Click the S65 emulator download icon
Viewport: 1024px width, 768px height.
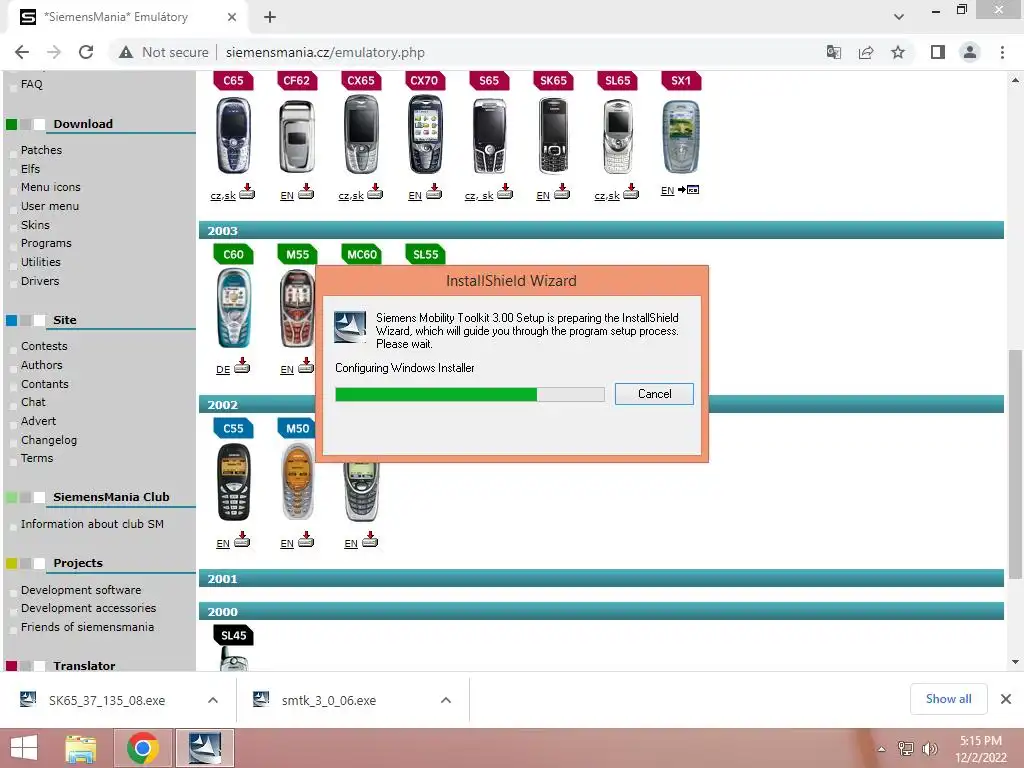click(505, 191)
